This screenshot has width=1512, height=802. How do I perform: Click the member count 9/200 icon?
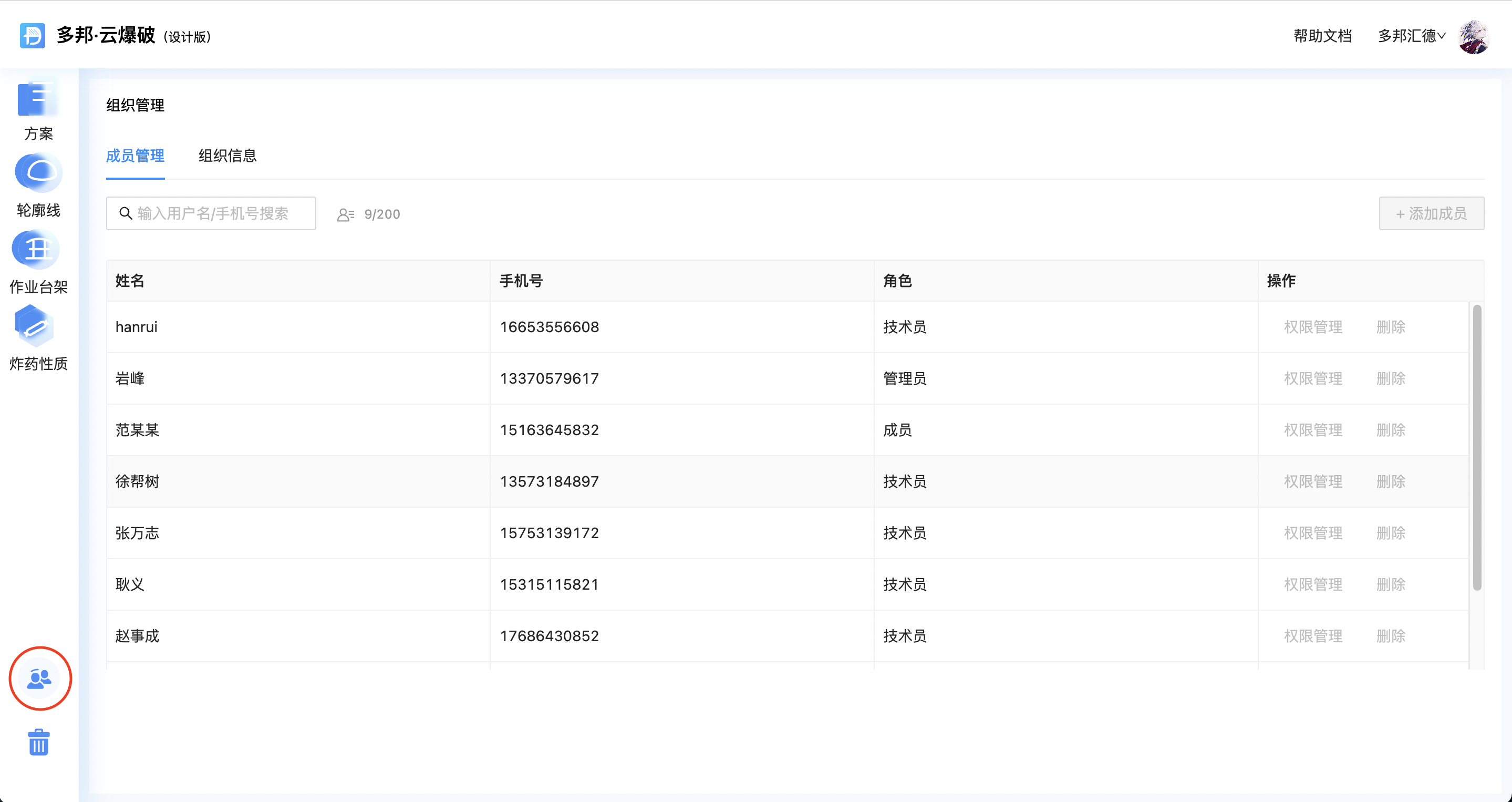(346, 215)
